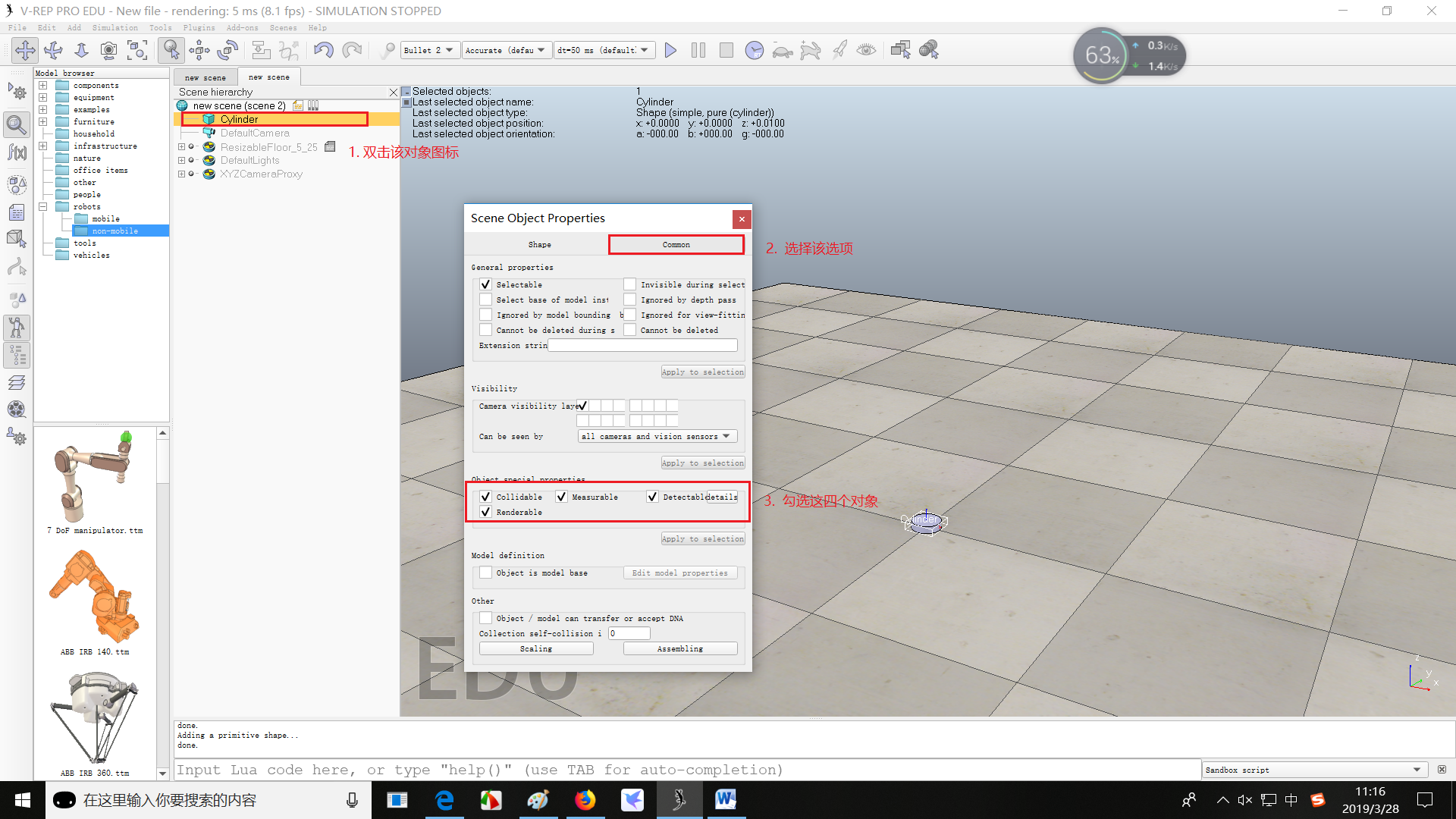Click the fit-to-view camera icon

[x=137, y=50]
